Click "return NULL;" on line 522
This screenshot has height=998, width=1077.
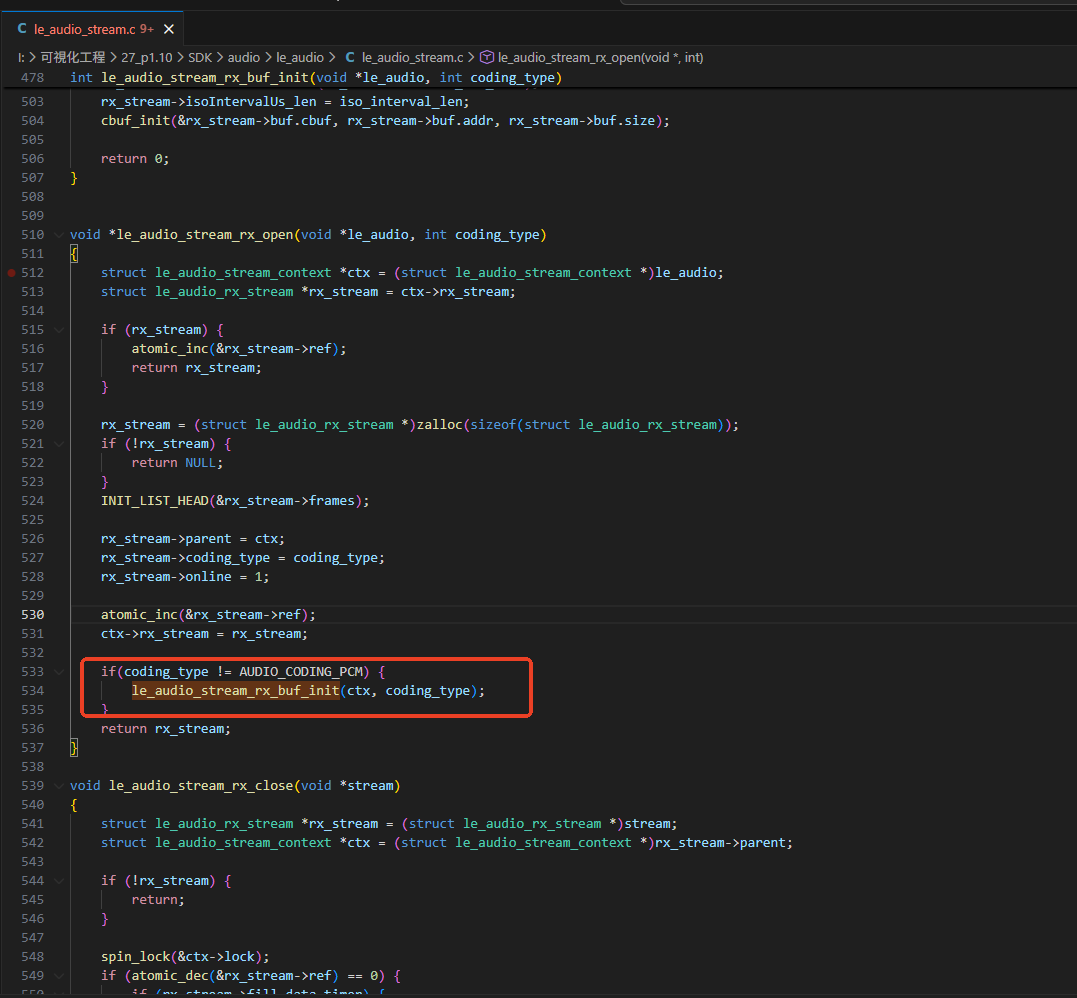pos(177,463)
